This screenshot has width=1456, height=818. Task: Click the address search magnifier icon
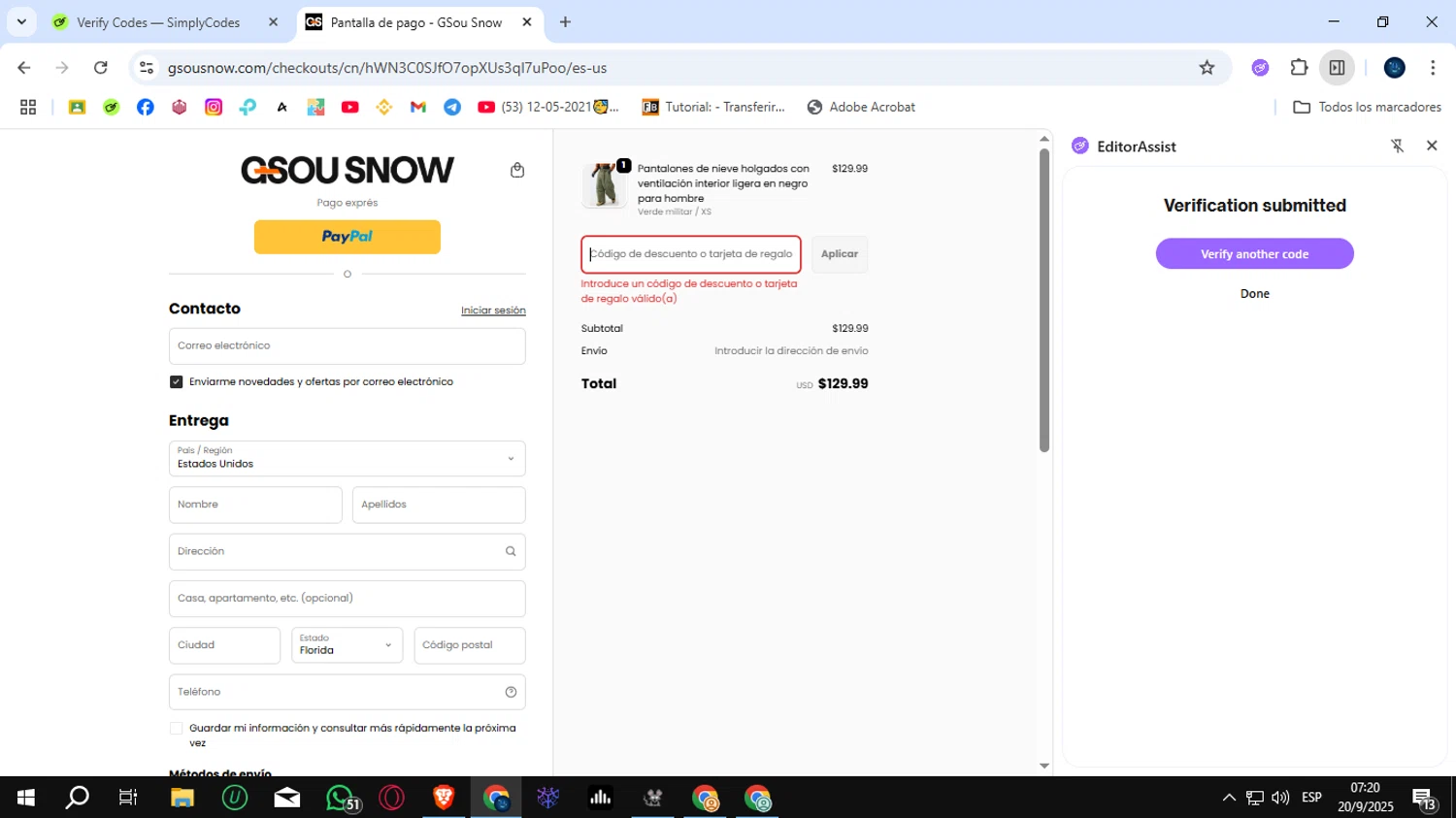(x=511, y=551)
